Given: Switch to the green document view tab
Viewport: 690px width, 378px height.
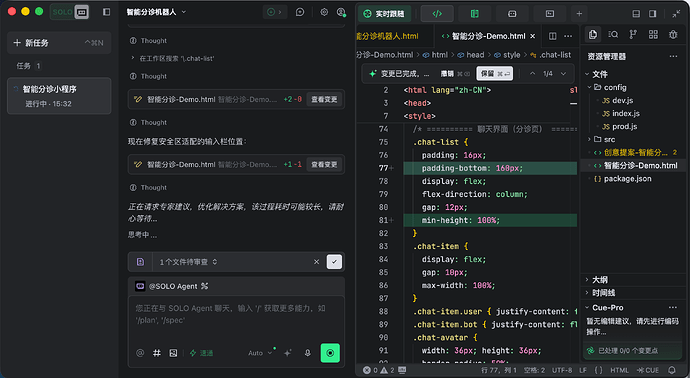Looking at the screenshot, I should click(474, 14).
